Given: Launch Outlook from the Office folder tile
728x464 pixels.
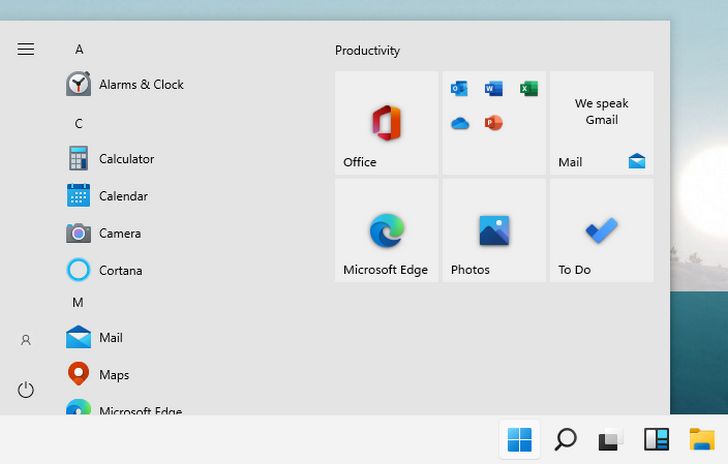Looking at the screenshot, I should coord(459,88).
